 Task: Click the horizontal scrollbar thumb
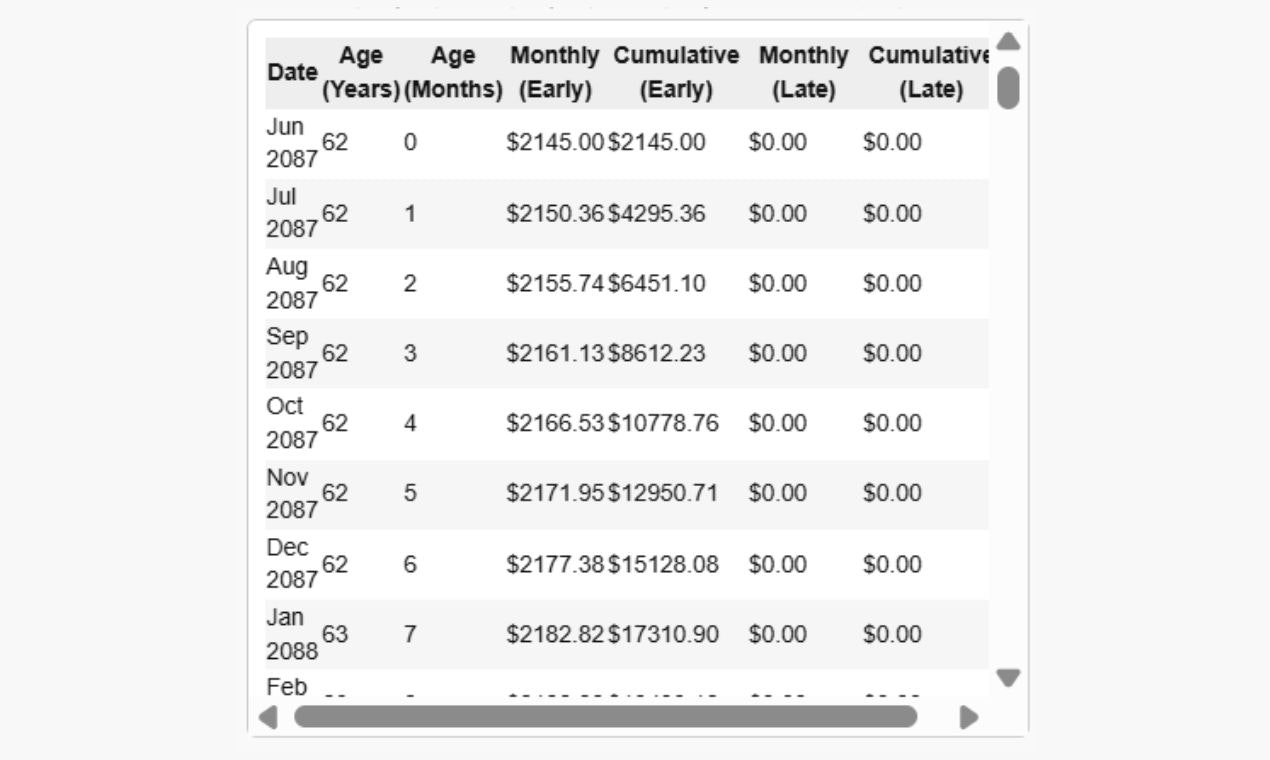[605, 717]
